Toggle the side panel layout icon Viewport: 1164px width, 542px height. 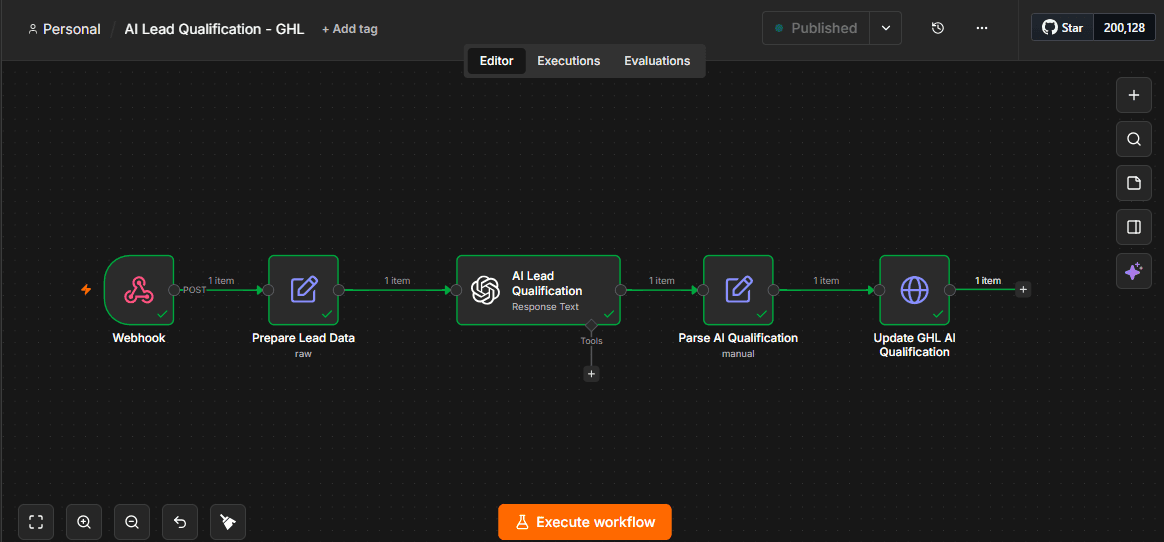point(1134,227)
